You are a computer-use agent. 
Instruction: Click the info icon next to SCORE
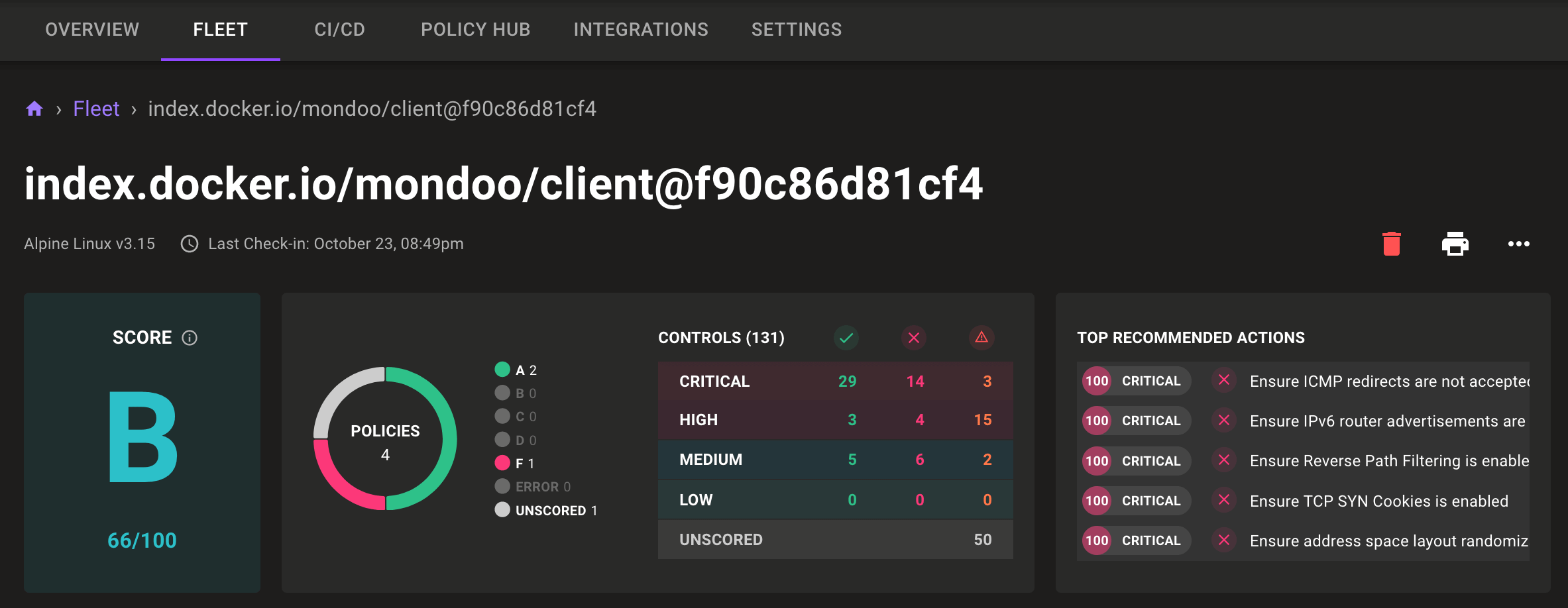(190, 338)
